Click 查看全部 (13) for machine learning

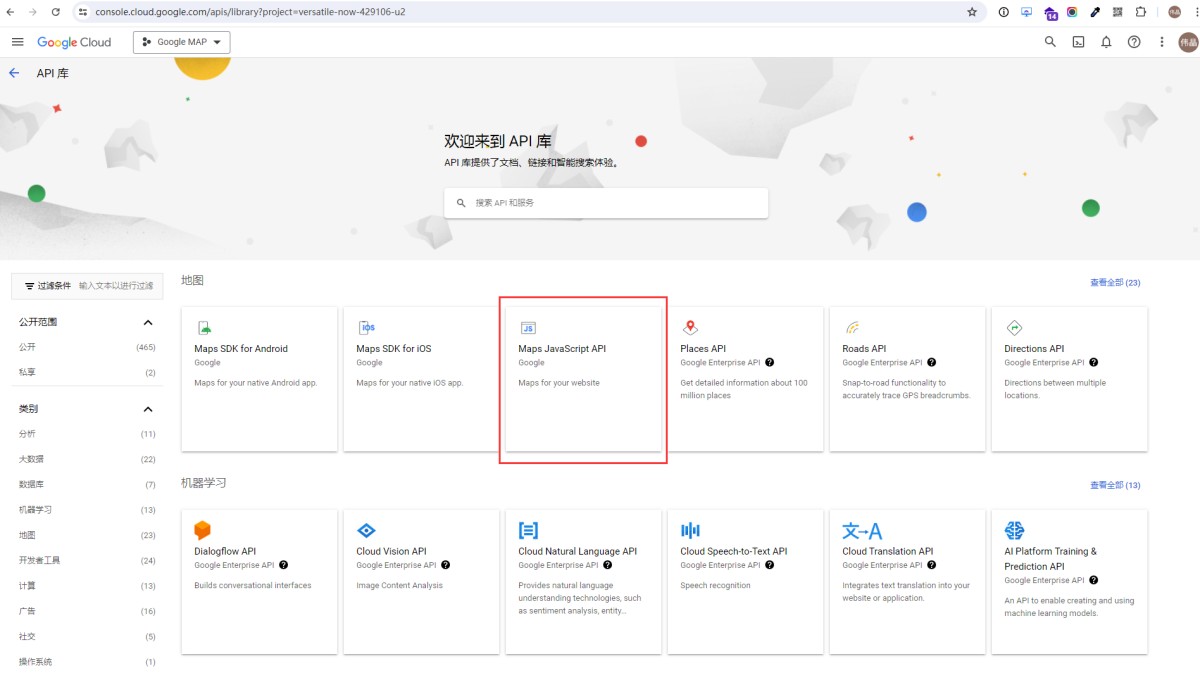pyautogui.click(x=1114, y=485)
